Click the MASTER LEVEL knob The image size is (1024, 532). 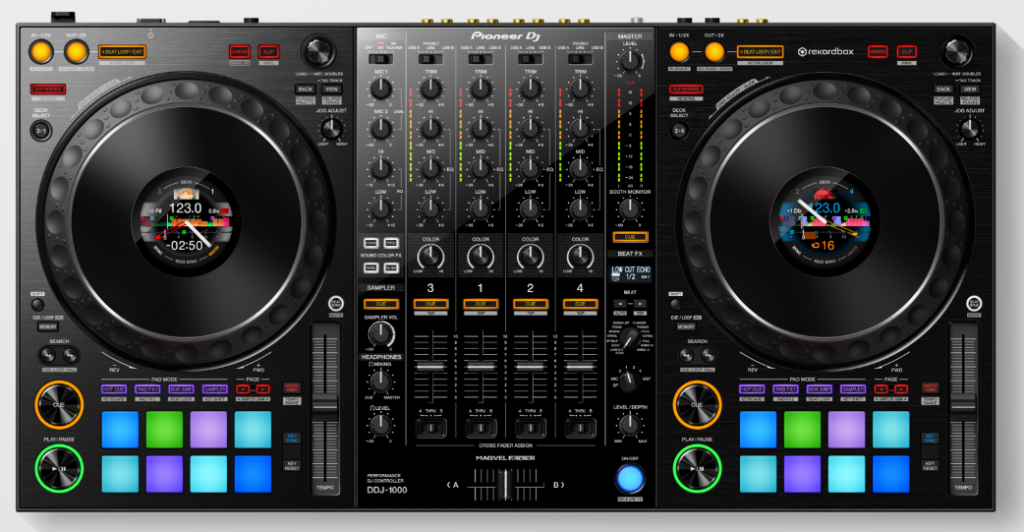point(630,60)
